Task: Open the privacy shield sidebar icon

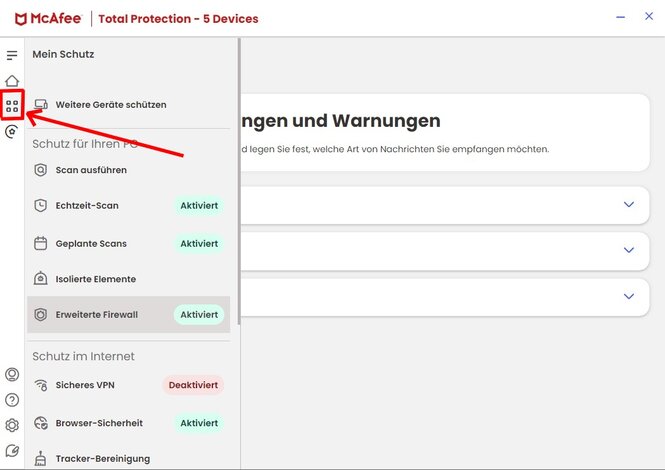Action: 12,131
